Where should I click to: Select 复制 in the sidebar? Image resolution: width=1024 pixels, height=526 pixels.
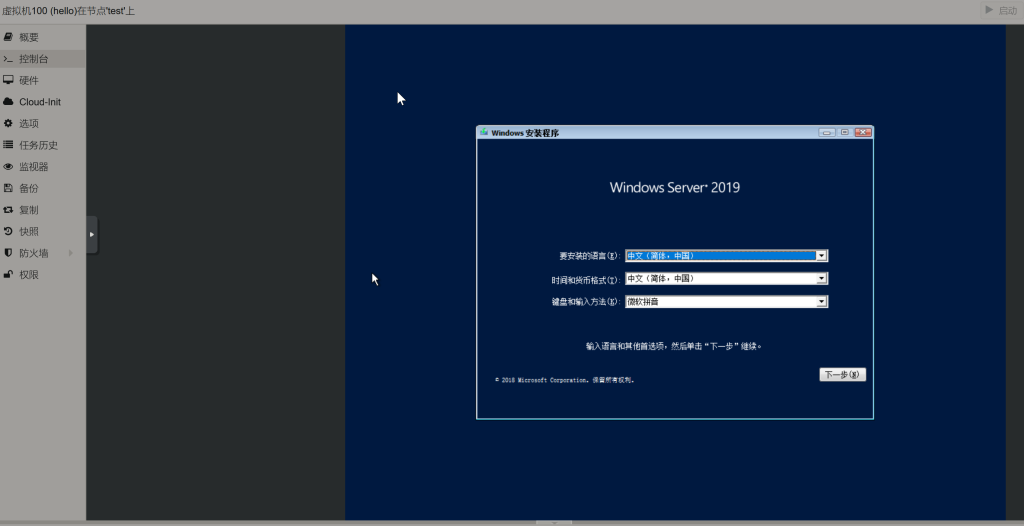point(29,210)
